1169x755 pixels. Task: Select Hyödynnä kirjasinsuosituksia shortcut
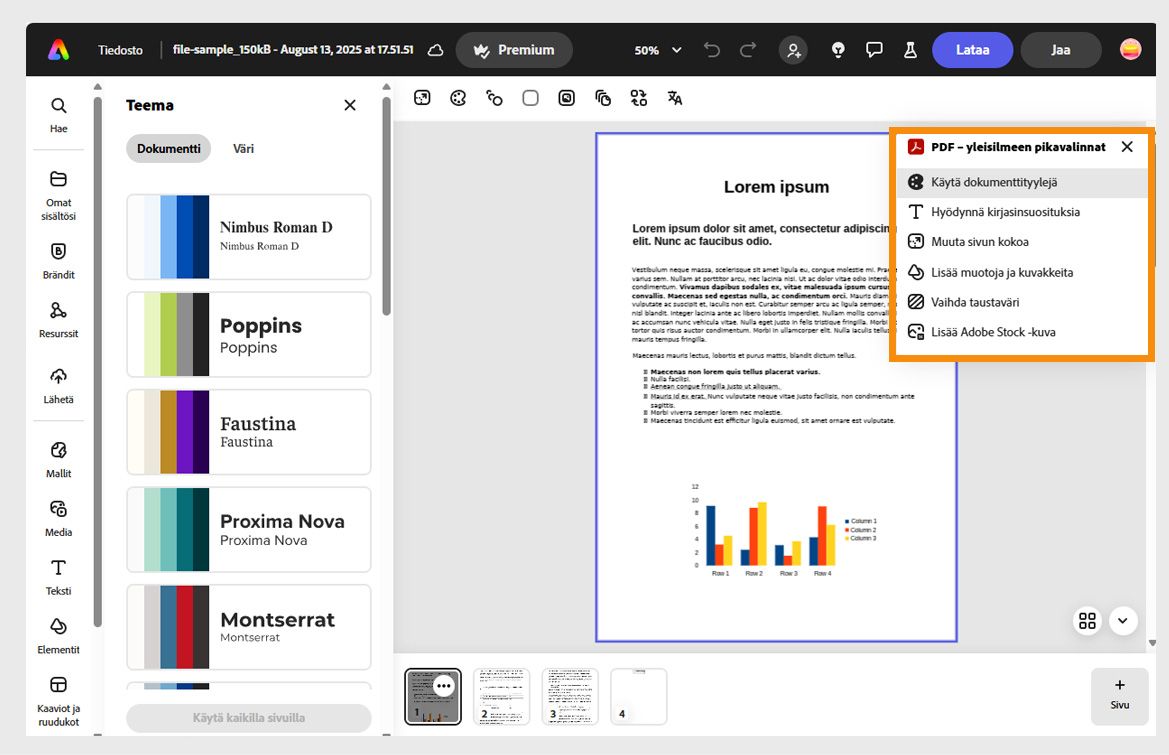[x=1021, y=212]
